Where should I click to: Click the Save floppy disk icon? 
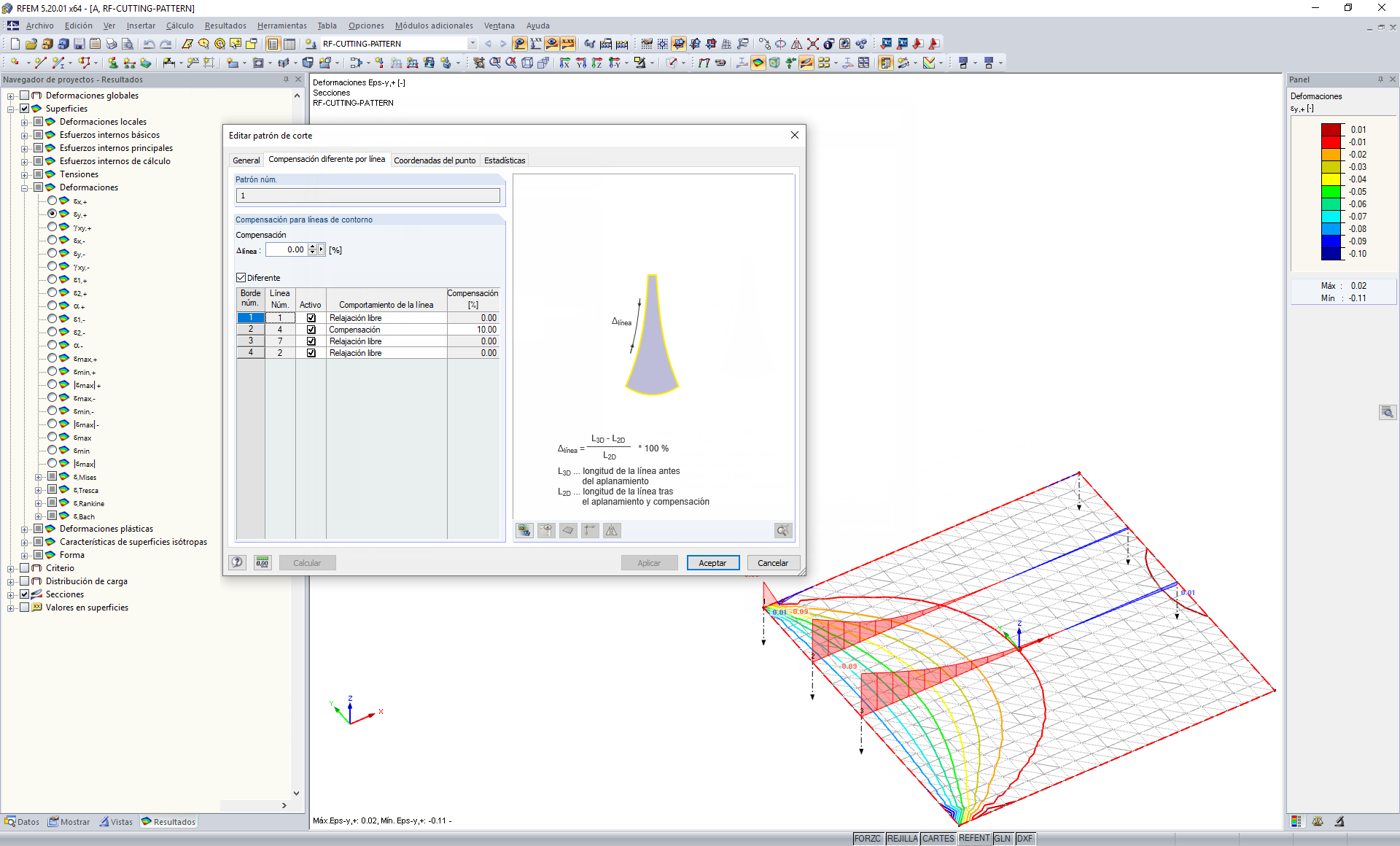tap(79, 44)
